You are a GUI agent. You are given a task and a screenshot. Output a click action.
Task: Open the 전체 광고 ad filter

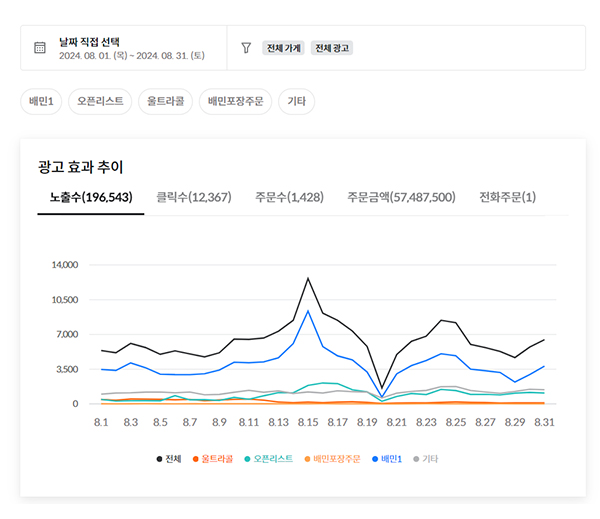[x=332, y=48]
